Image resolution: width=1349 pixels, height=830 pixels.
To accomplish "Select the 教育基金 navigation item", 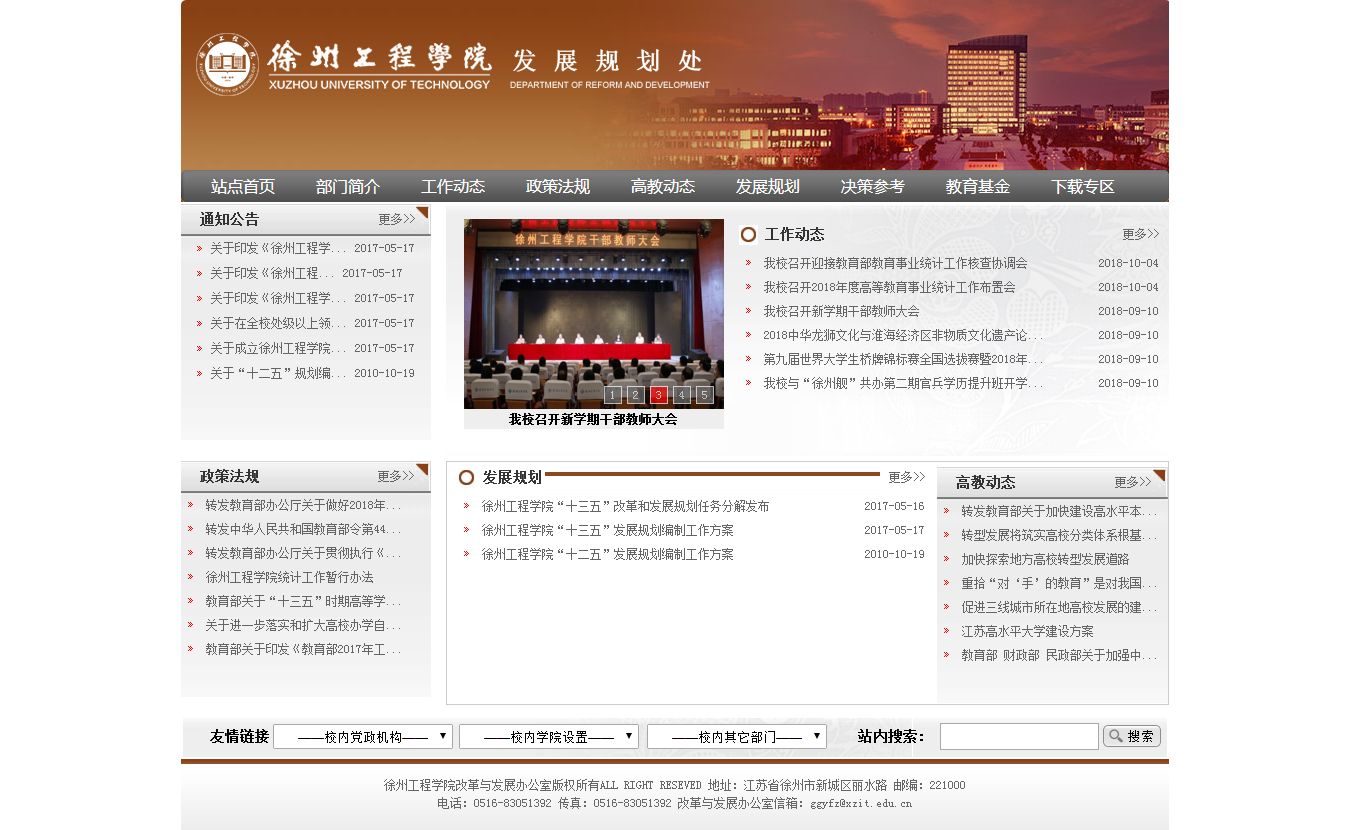I will click(x=978, y=187).
